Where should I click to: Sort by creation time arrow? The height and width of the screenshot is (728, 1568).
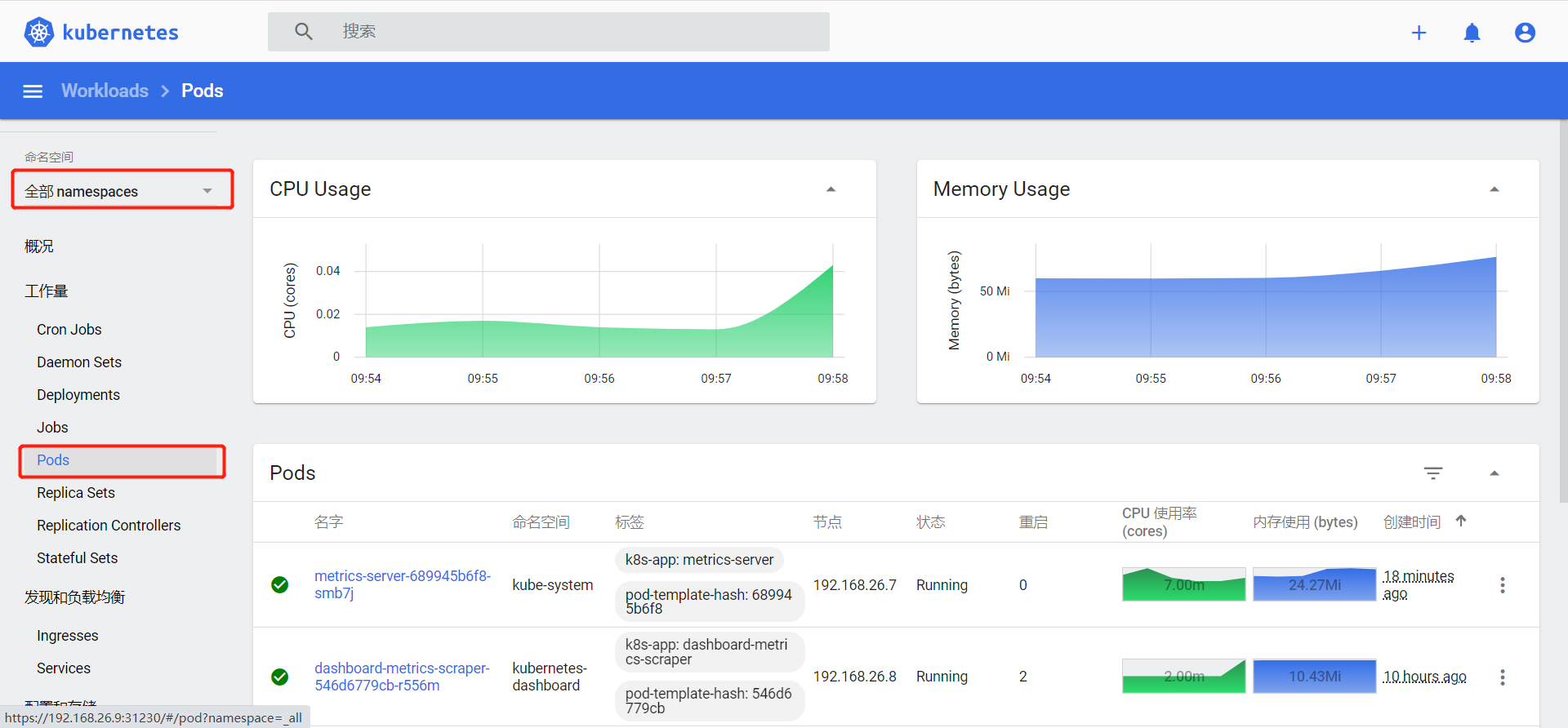[1461, 521]
